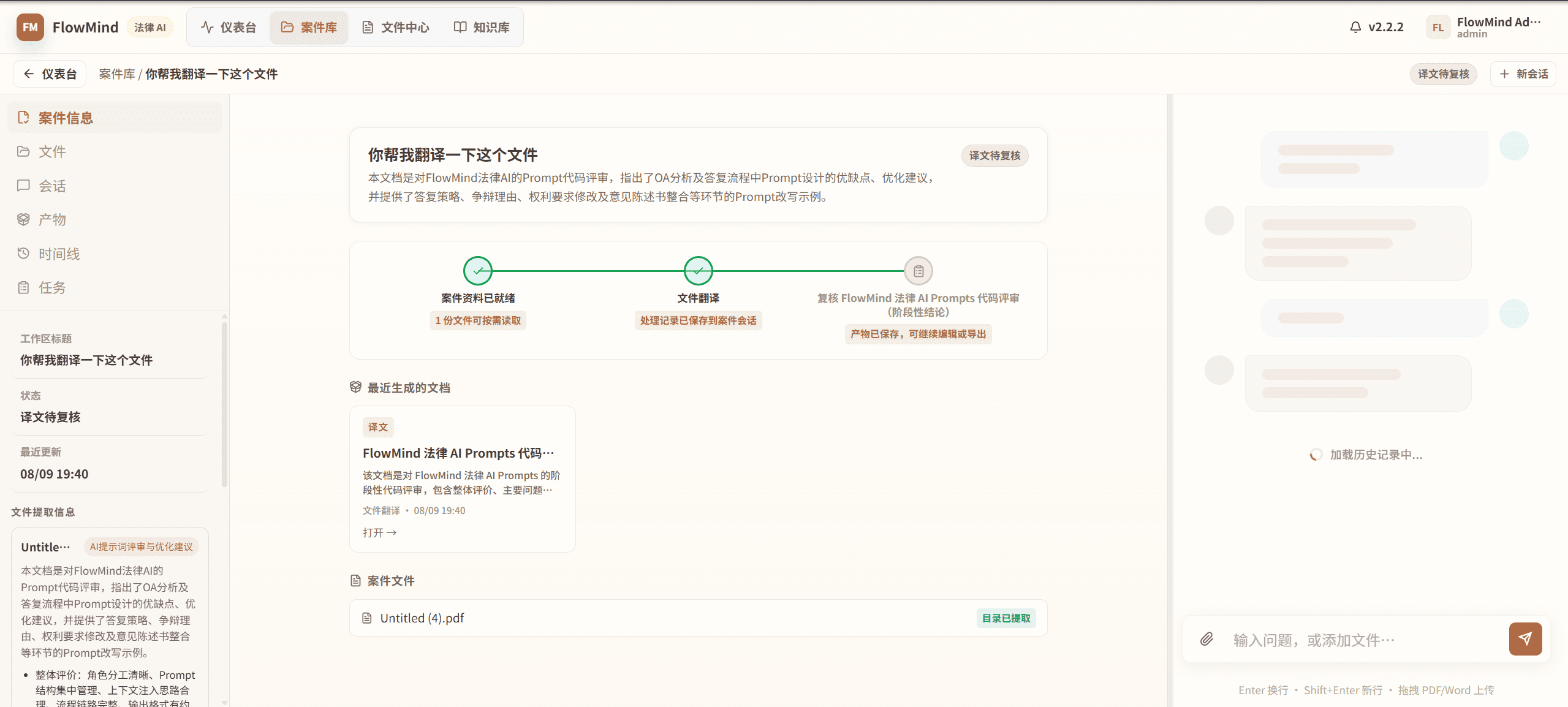Select 案件信息 in the sidebar
This screenshot has width=1568, height=707.
[x=115, y=118]
